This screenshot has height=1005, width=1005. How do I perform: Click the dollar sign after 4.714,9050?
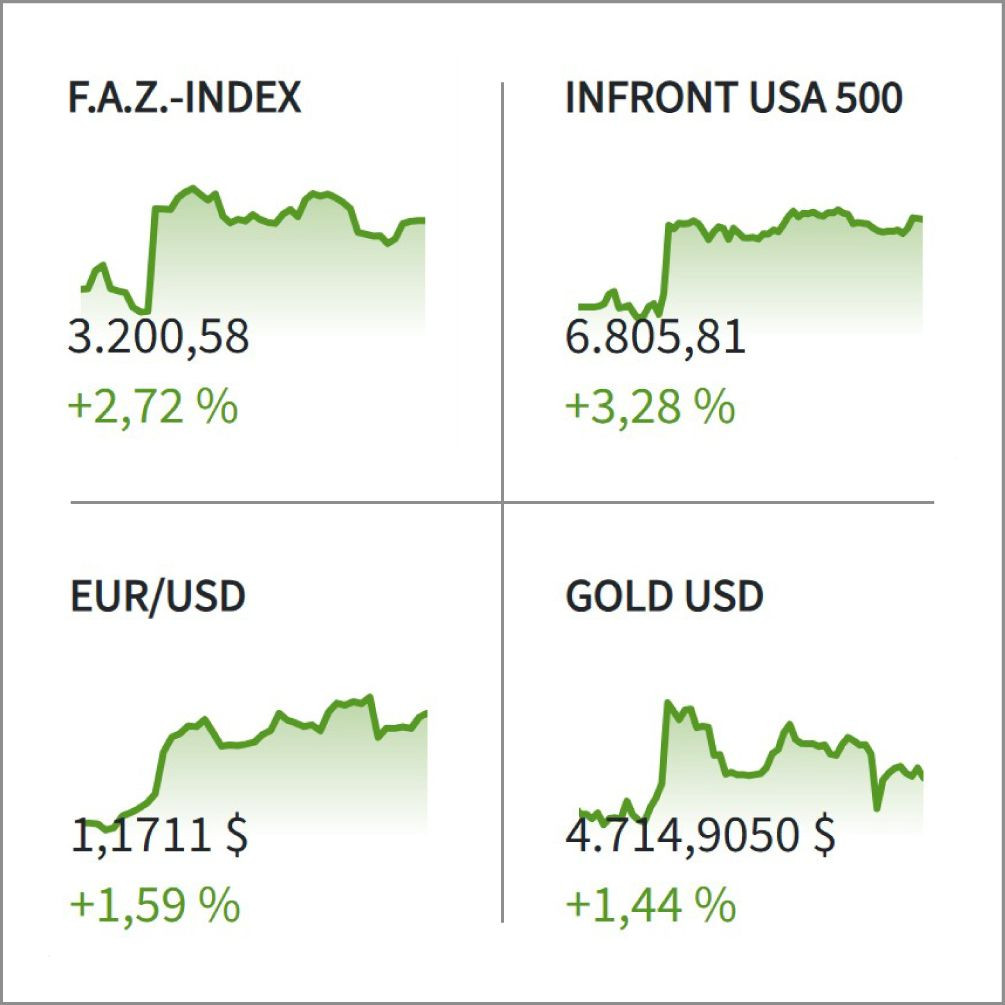823,834
